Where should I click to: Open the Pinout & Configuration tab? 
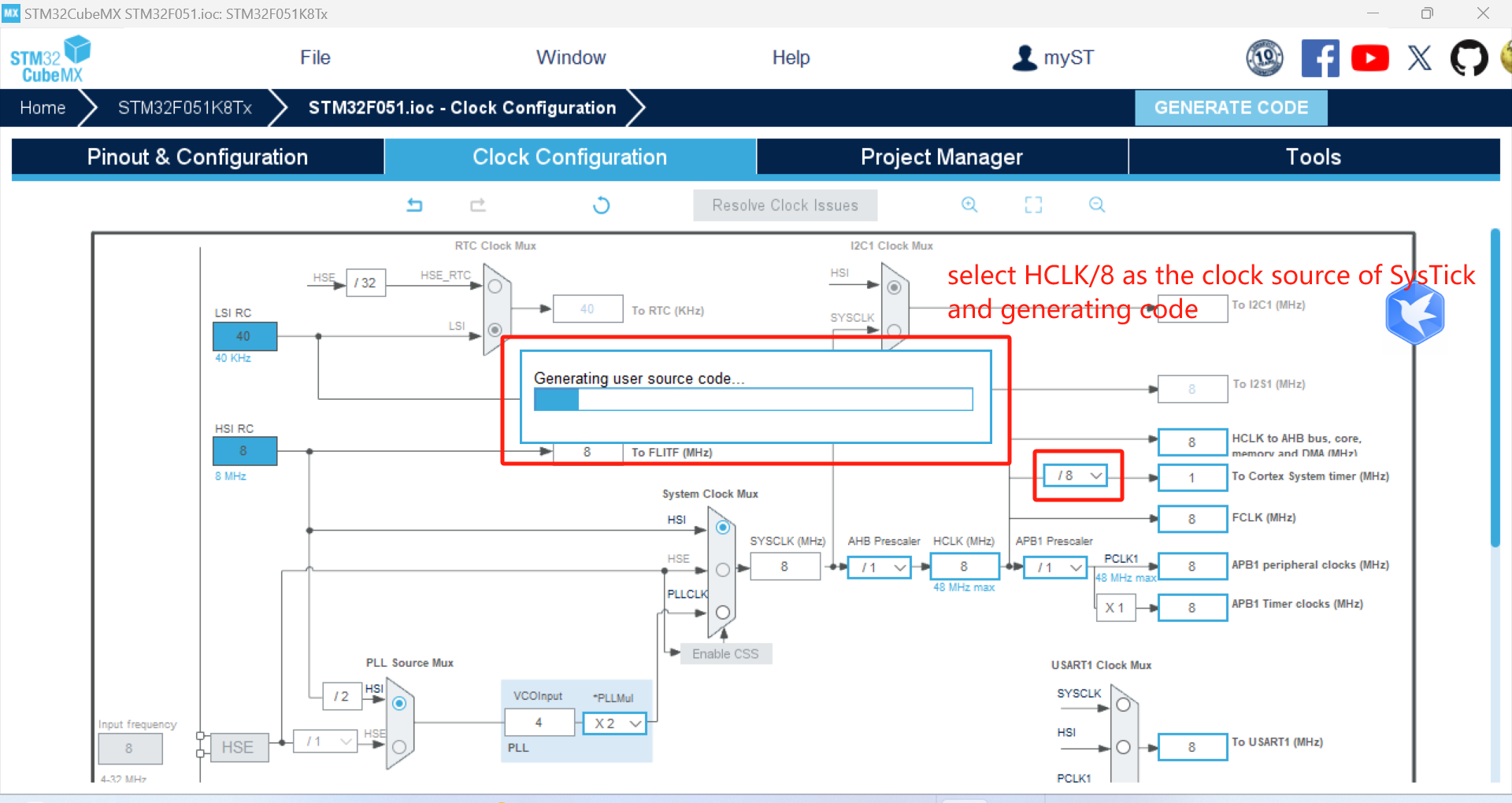click(x=198, y=157)
